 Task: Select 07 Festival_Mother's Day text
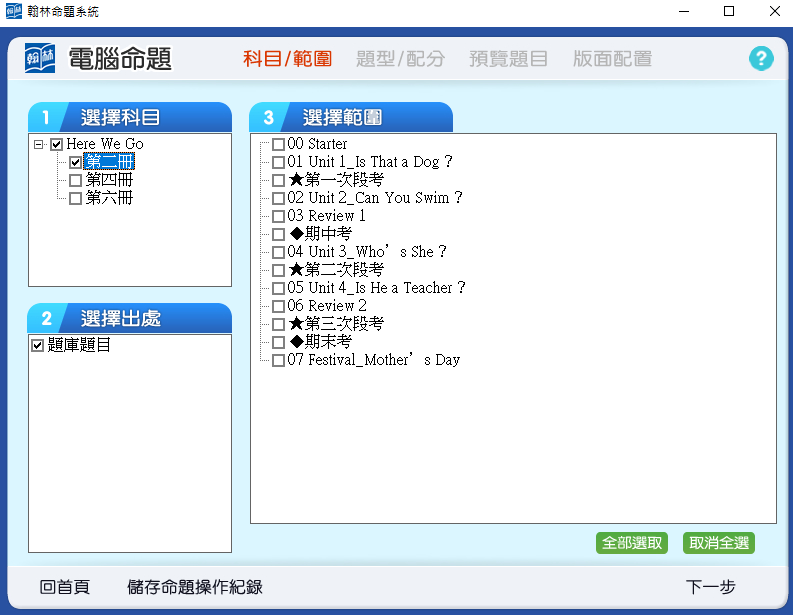[374, 360]
